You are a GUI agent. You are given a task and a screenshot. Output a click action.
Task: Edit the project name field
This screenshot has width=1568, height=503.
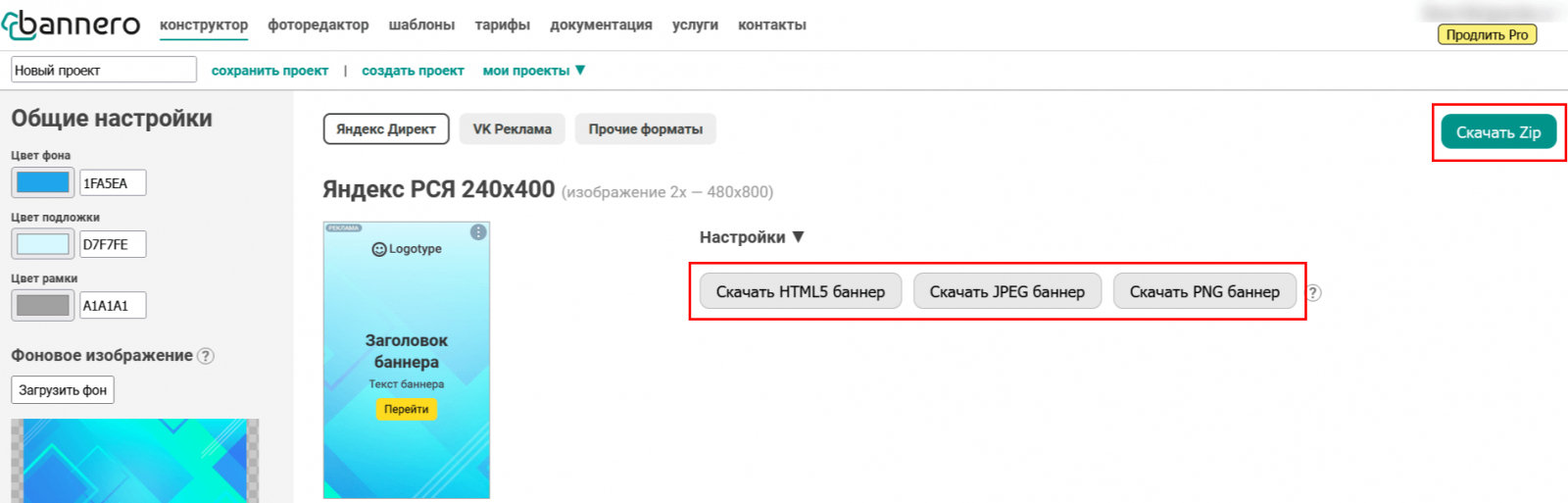pos(104,70)
